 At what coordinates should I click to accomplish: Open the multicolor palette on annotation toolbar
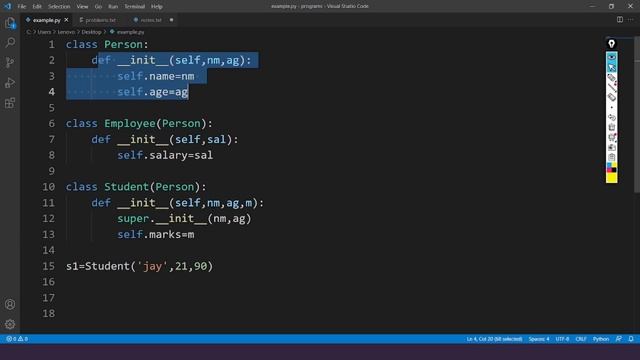pos(611,167)
